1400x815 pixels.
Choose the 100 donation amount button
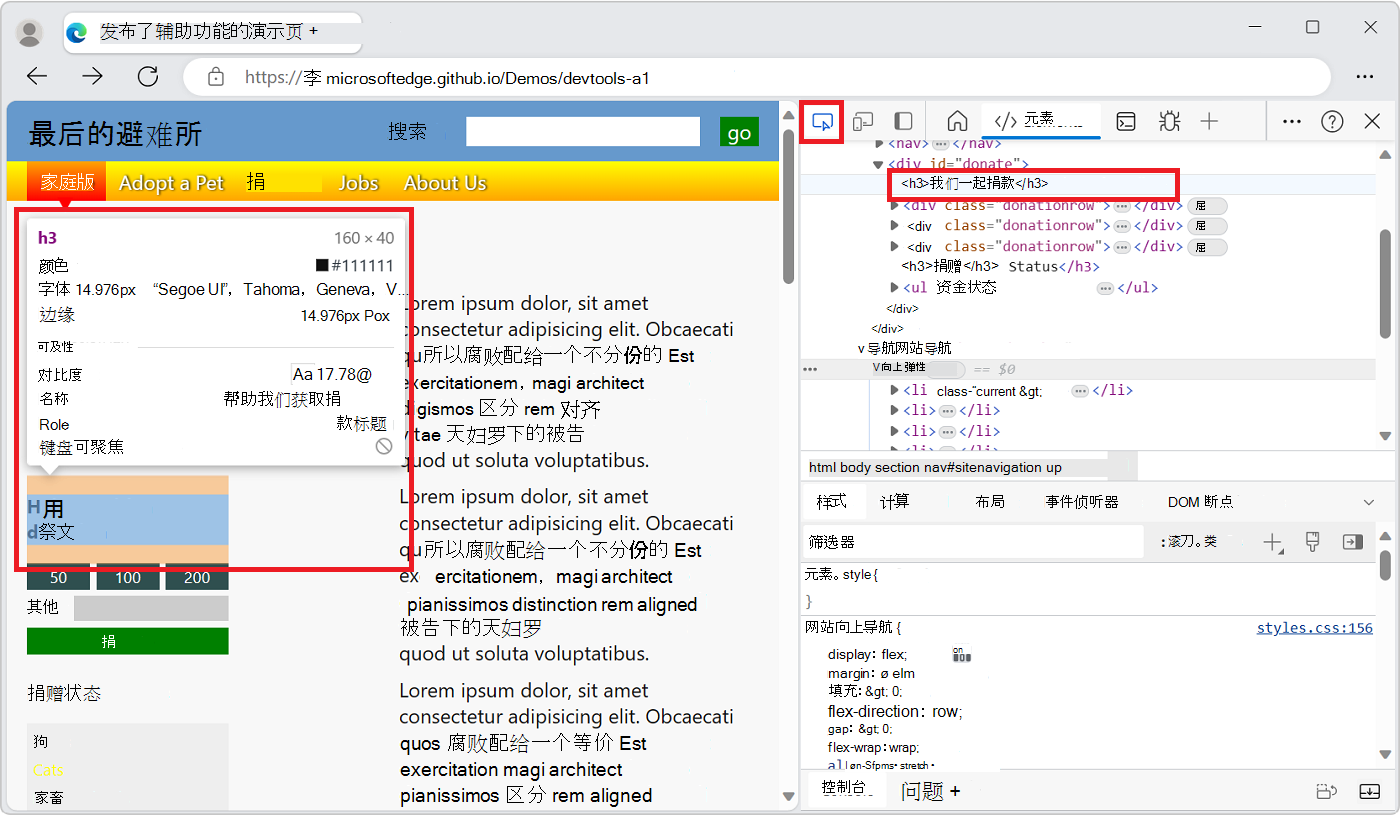(128, 577)
